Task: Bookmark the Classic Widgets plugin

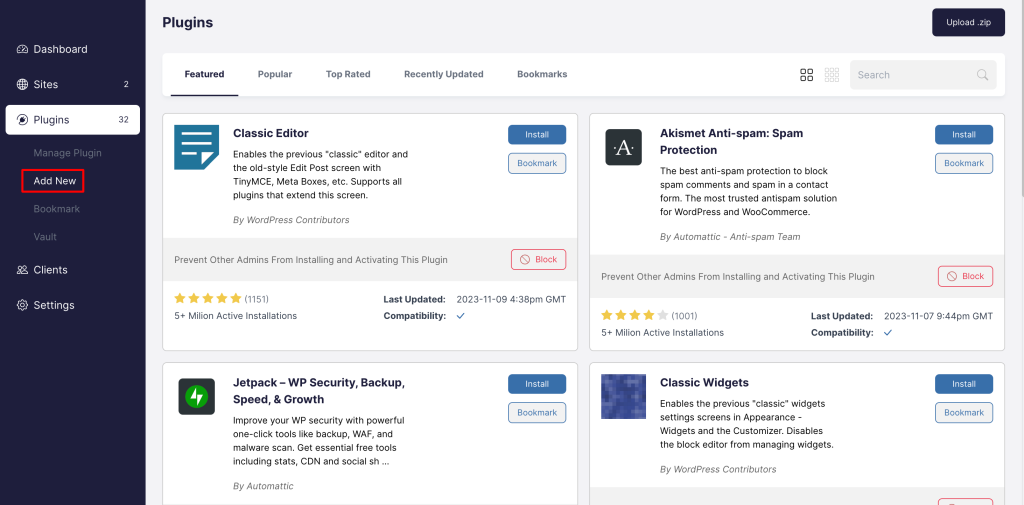Action: 964,413
